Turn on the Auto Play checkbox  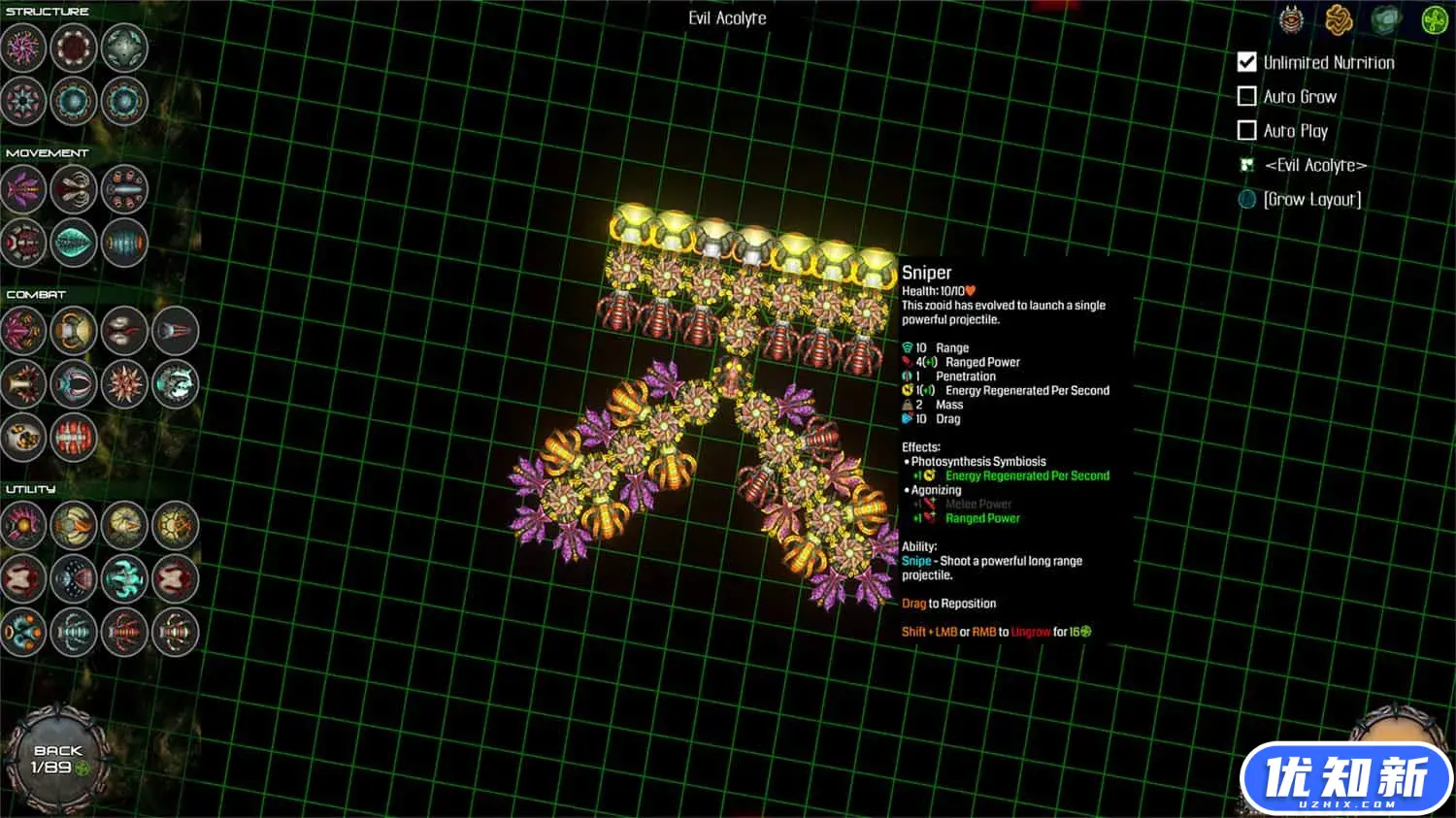[x=1247, y=130]
